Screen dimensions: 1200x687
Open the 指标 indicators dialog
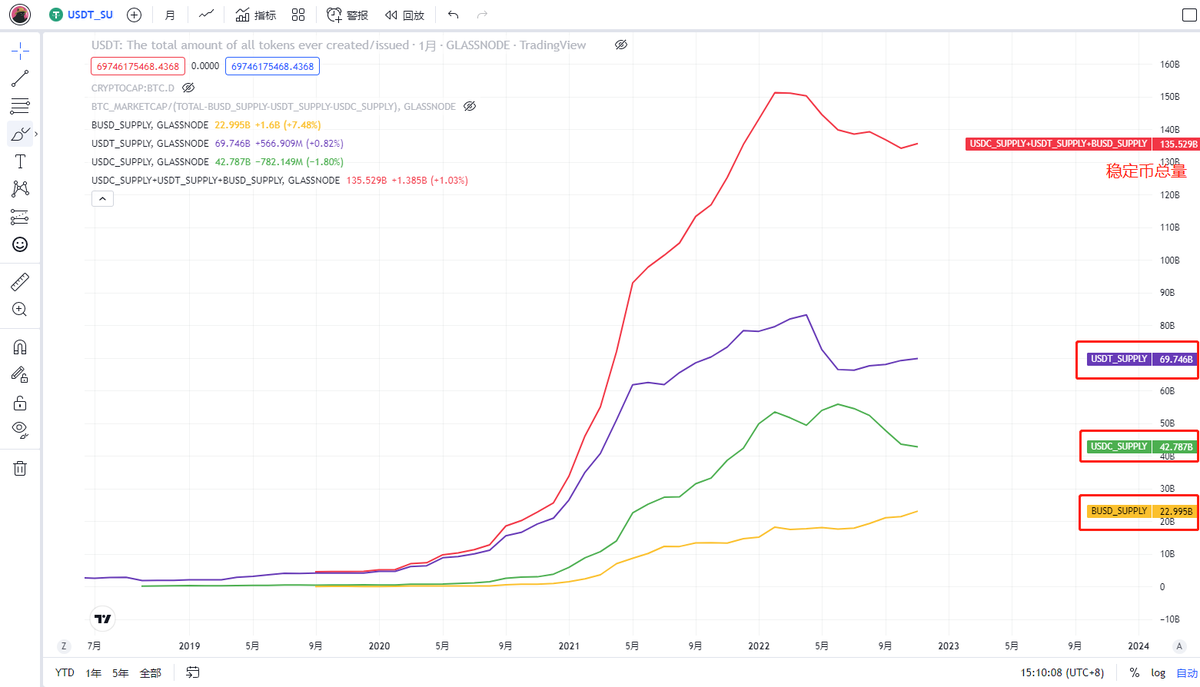[x=256, y=15]
